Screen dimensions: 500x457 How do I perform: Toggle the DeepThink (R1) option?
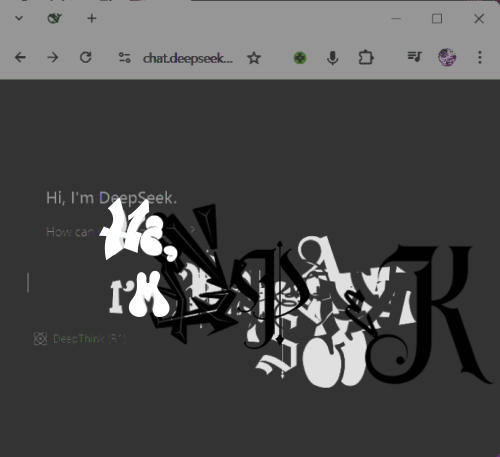pos(80,339)
